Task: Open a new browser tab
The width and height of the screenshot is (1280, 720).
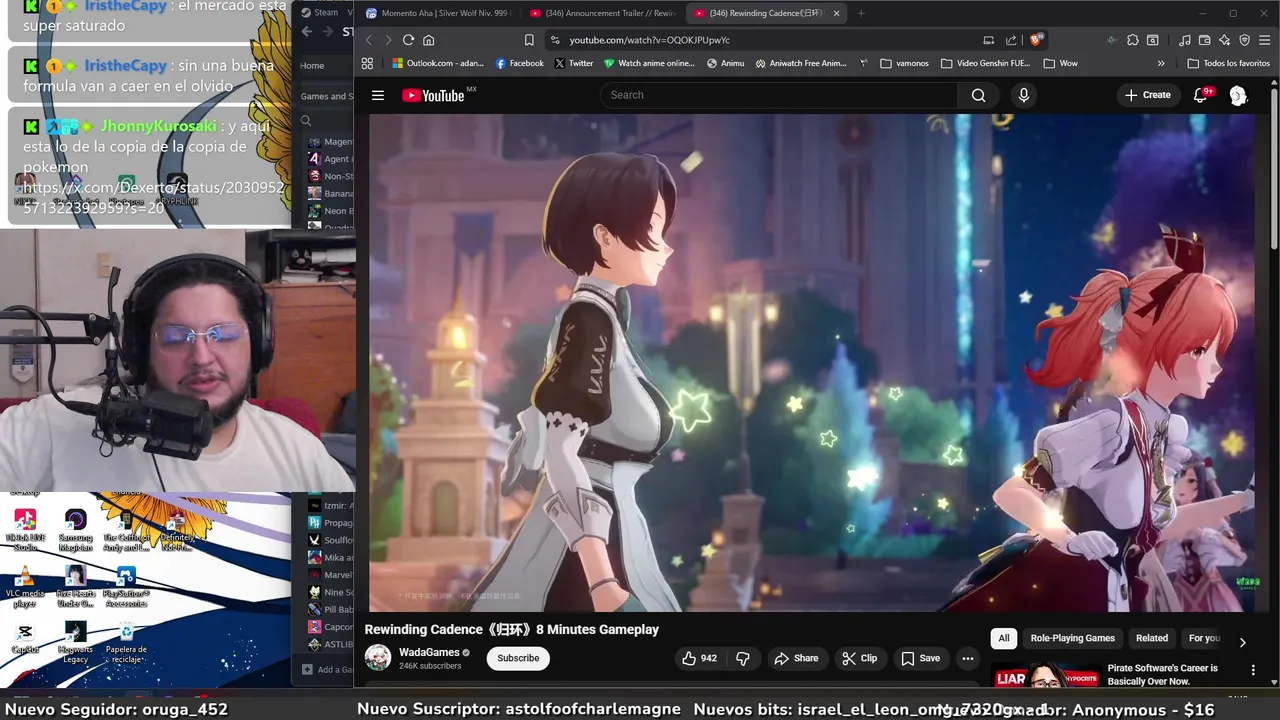Action: [x=861, y=13]
